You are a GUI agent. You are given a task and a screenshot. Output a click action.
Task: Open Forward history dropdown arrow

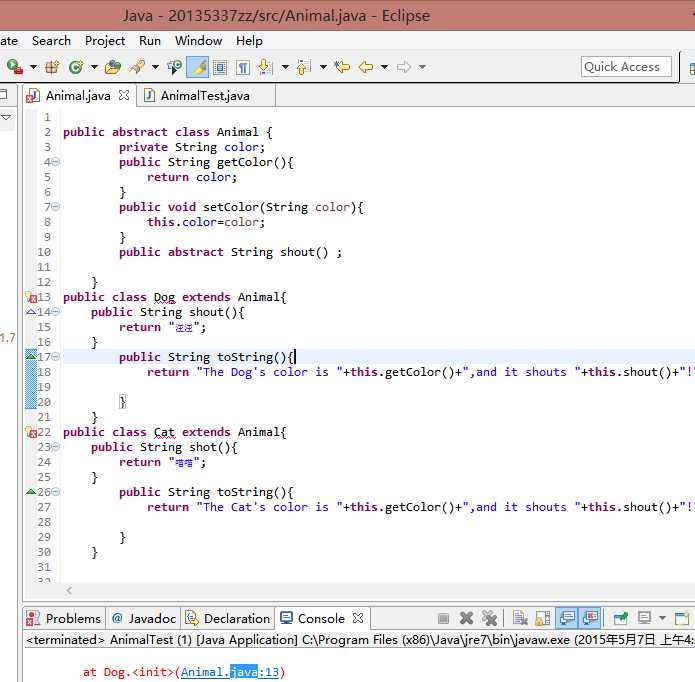pyautogui.click(x=422, y=67)
